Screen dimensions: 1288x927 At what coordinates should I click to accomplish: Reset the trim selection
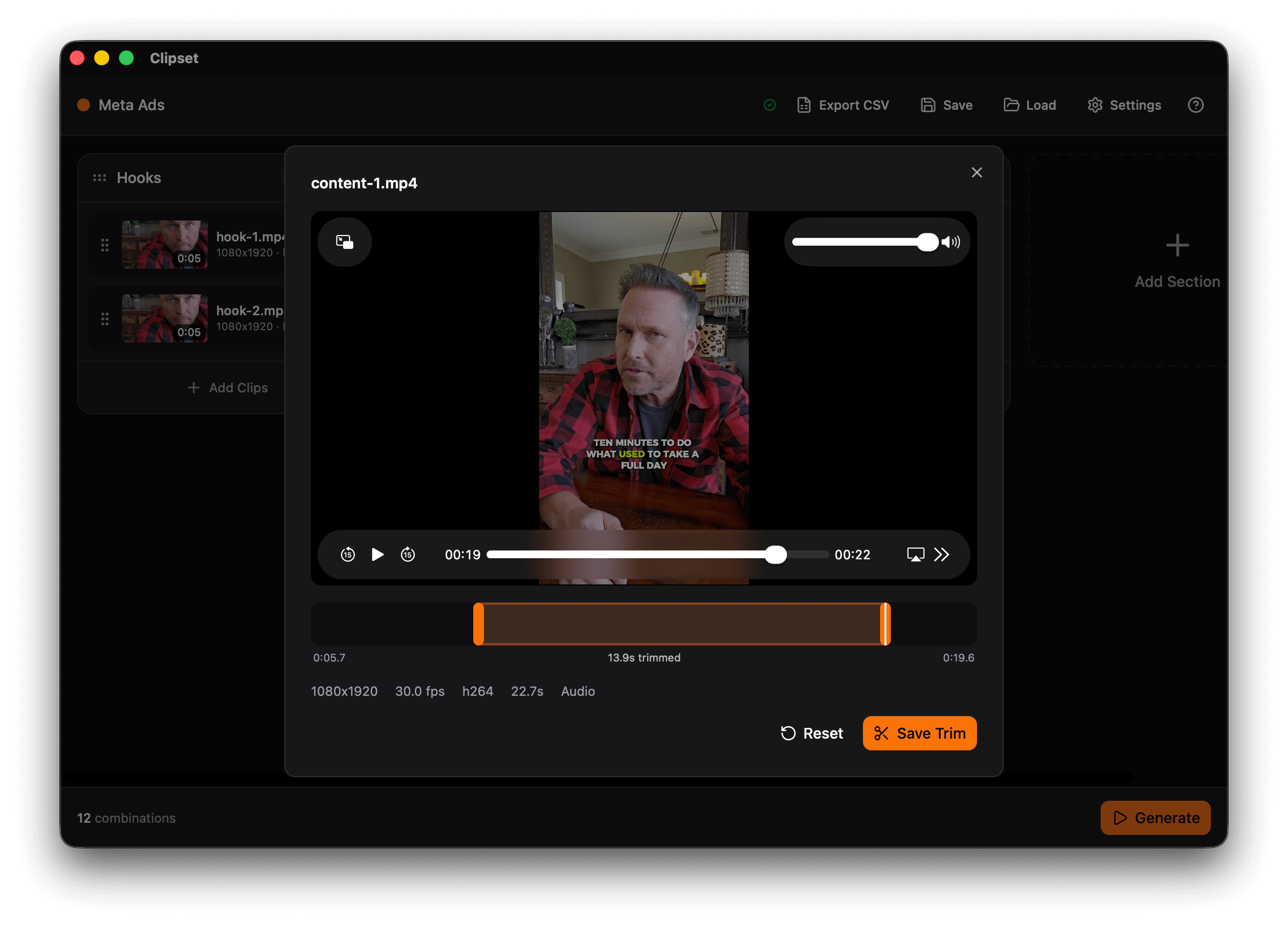(x=812, y=733)
